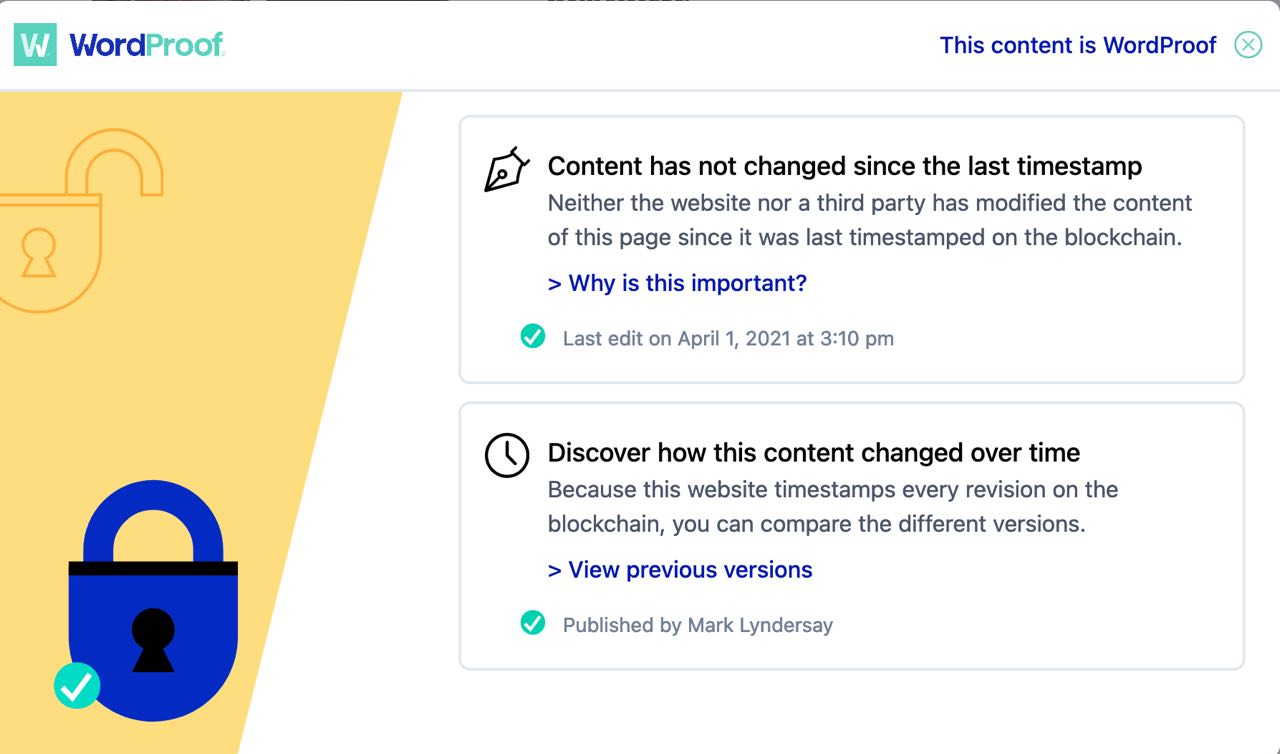Click the clock history icon
1280x754 pixels.
point(506,455)
